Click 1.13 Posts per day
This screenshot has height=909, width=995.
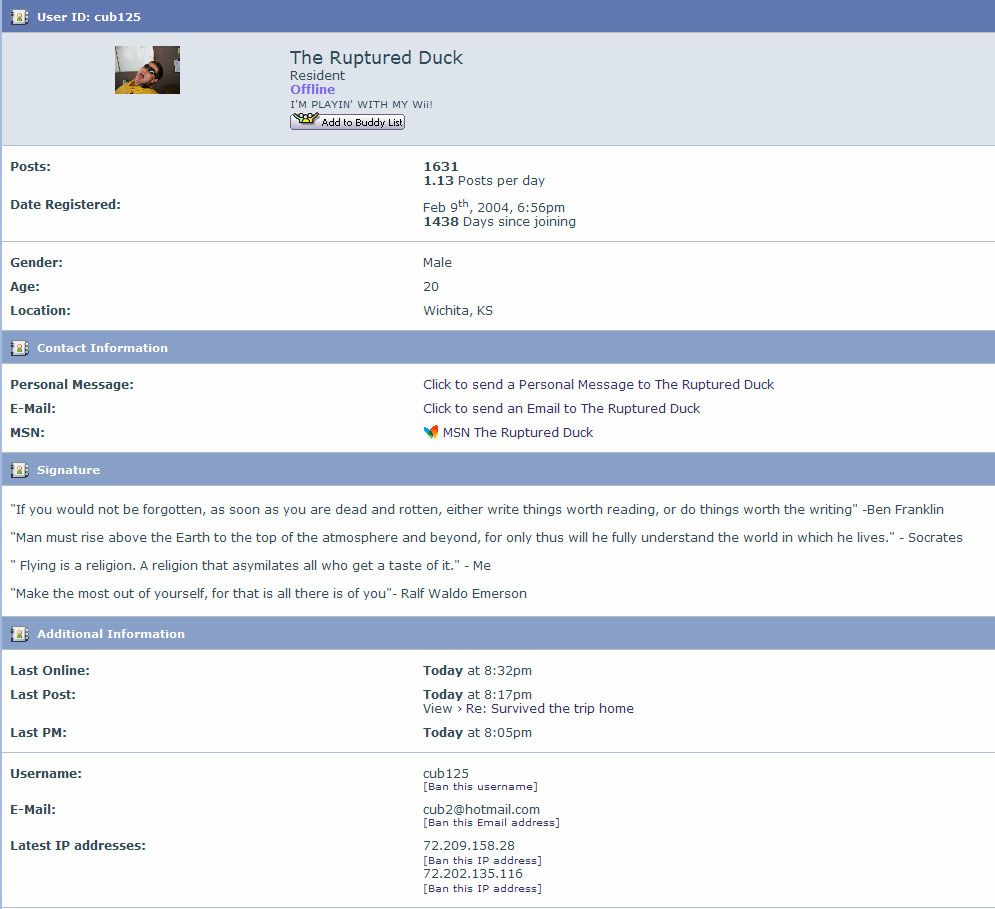[484, 181]
